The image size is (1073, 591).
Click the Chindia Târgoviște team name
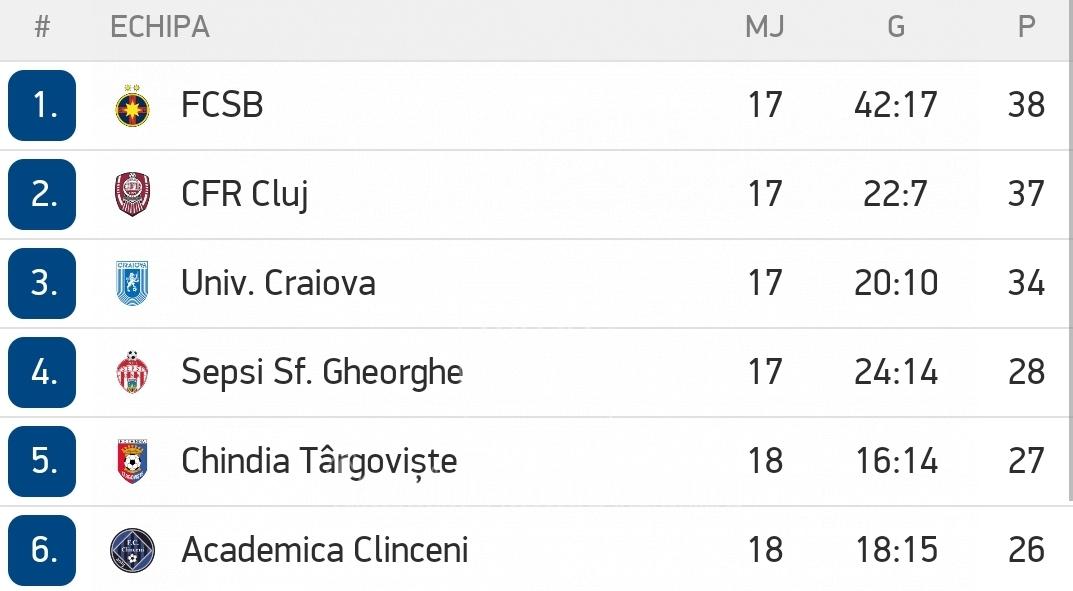[319, 461]
